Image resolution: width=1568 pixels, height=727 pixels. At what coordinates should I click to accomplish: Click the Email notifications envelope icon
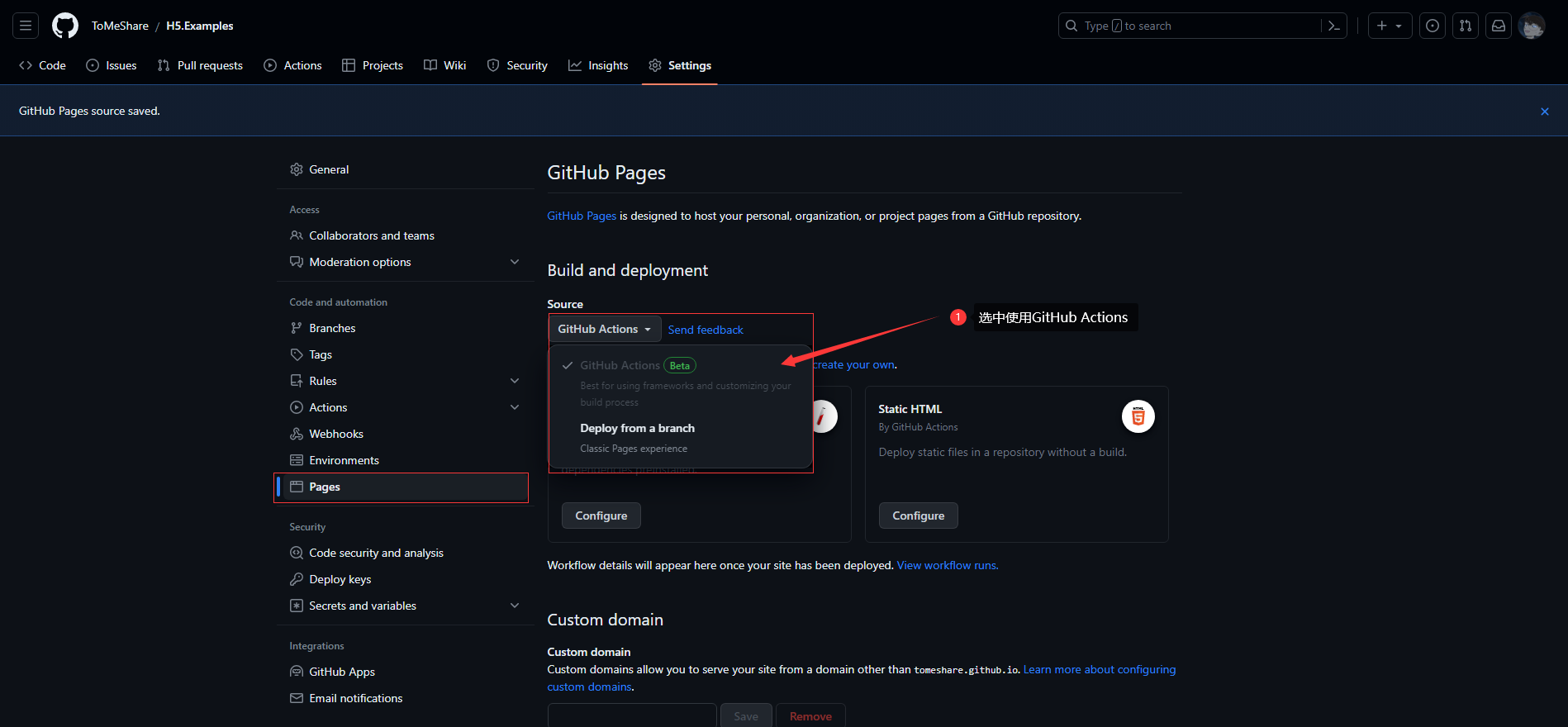coord(297,698)
